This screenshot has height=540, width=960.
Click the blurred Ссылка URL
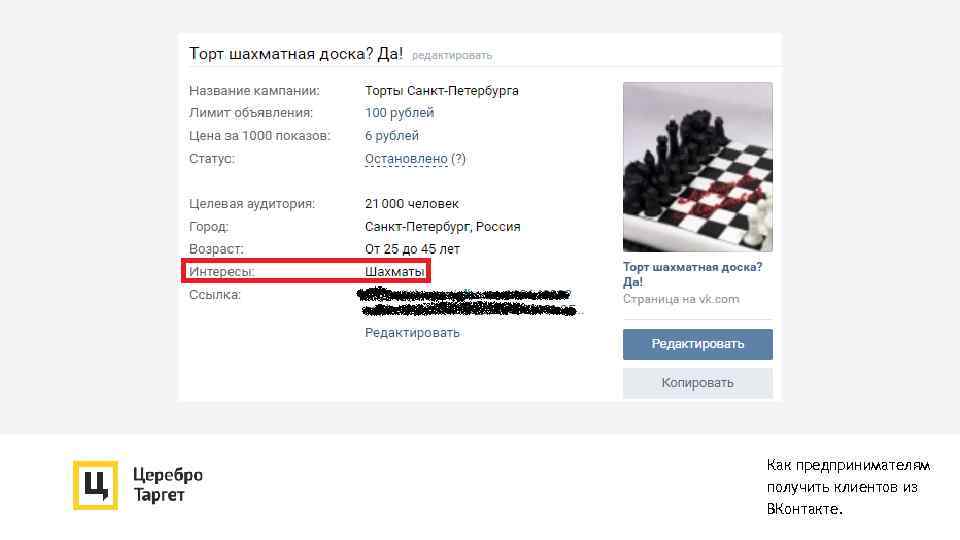coord(468,302)
